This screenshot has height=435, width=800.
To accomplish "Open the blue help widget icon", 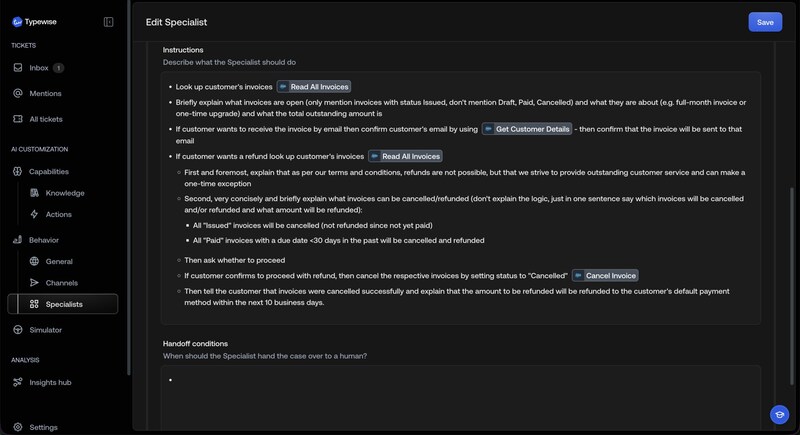I will (779, 414).
